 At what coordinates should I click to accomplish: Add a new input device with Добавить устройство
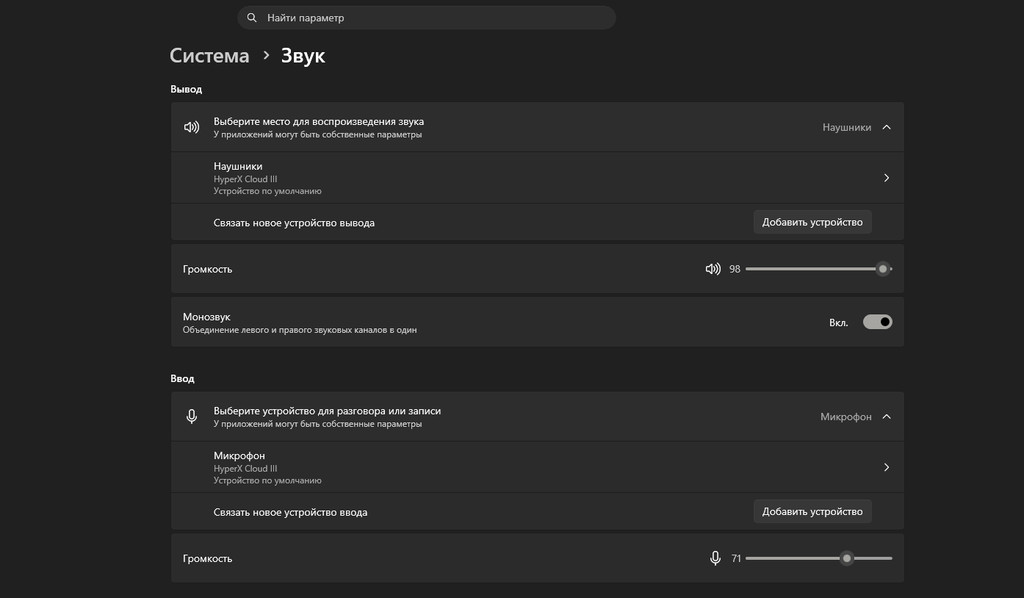(x=812, y=511)
